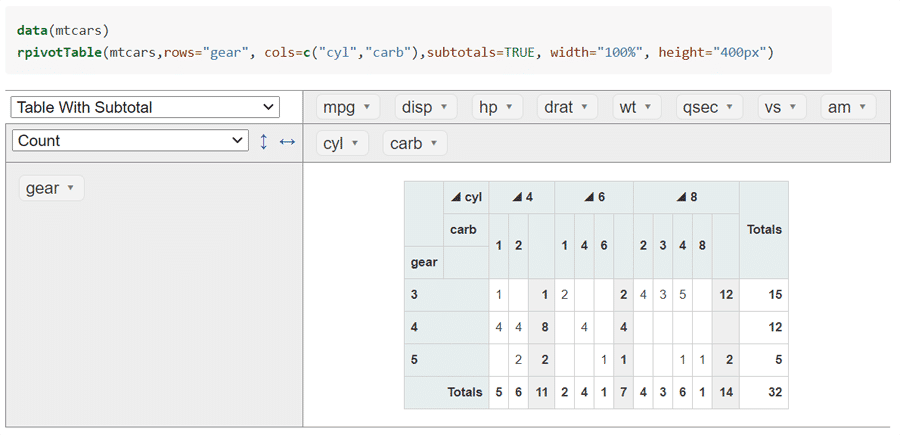900x435 pixels.
Task: Open the Count aggregator dropdown
Action: (x=130, y=141)
